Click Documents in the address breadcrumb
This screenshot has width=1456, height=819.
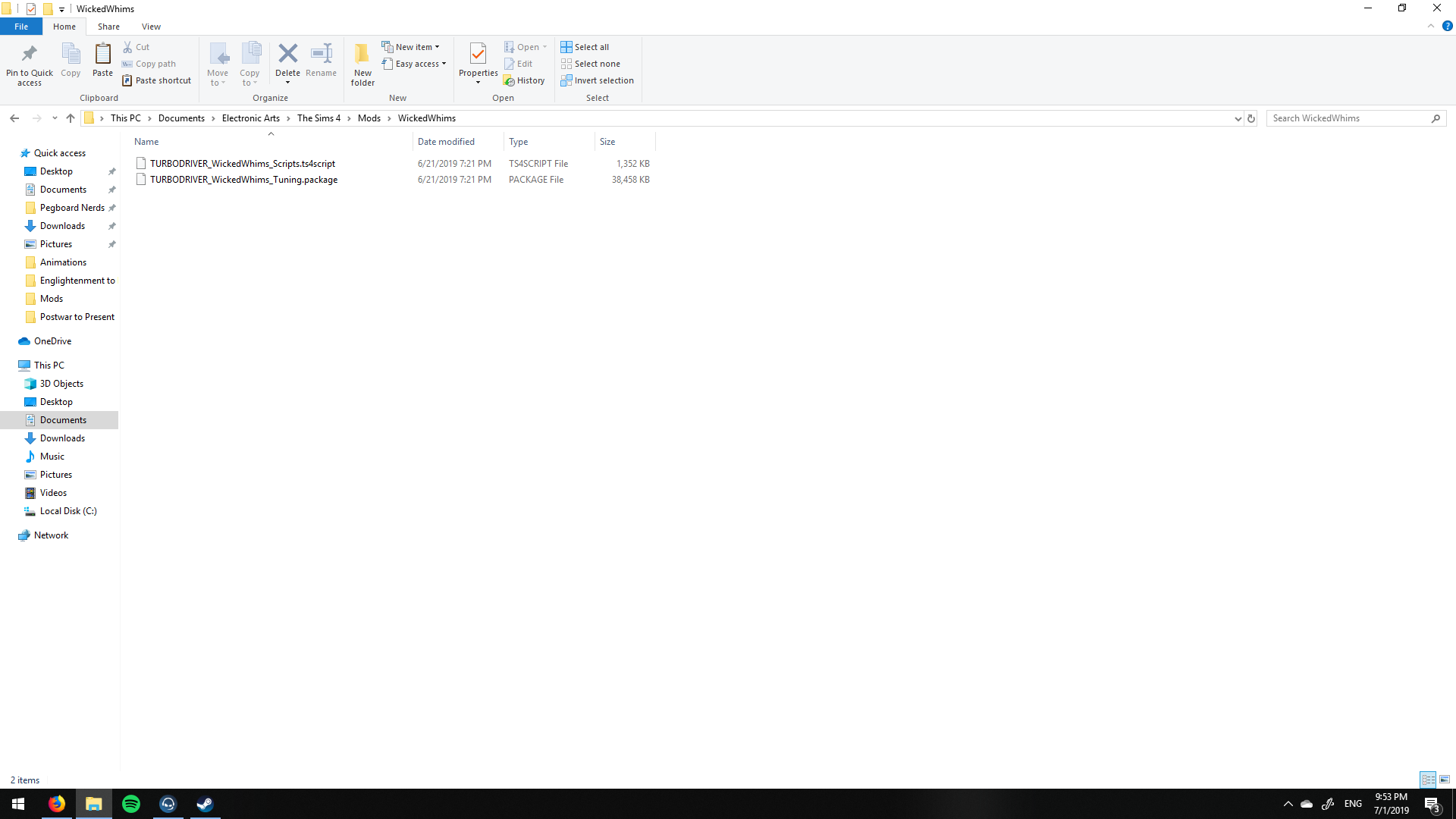tap(181, 118)
